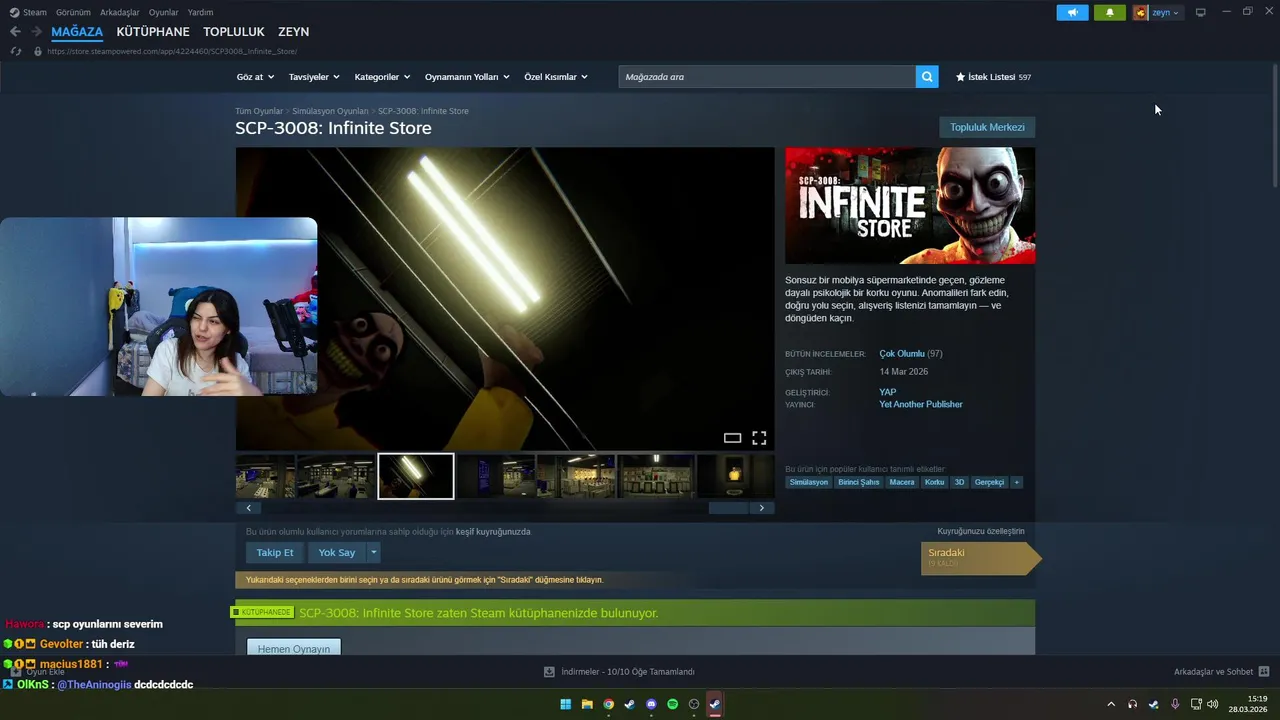Click the microphone icon in system tray
The width and height of the screenshot is (1280, 720).
(1175, 704)
